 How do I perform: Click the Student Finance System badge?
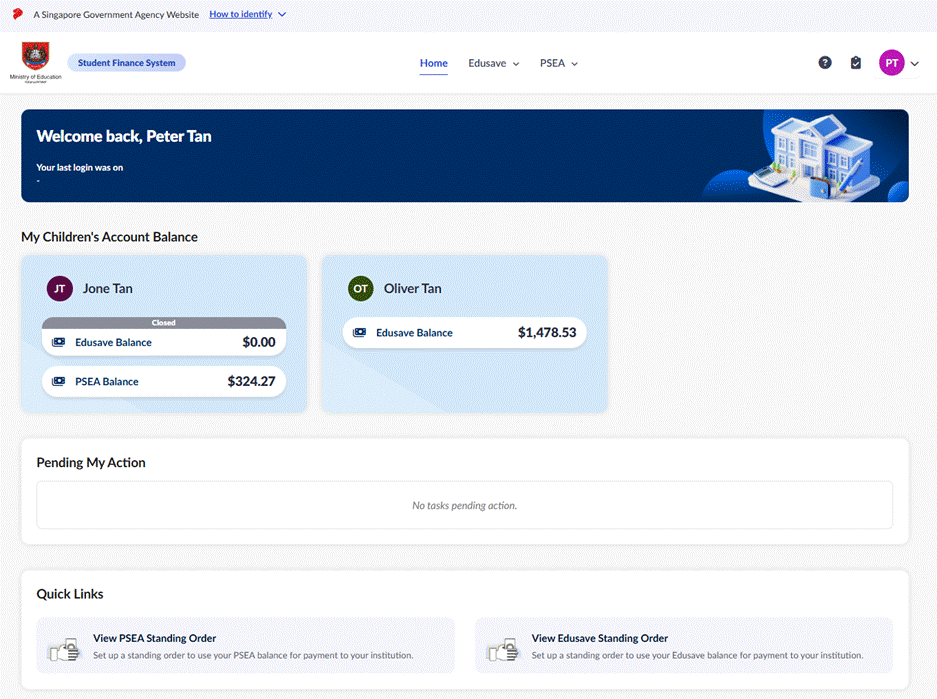click(127, 63)
